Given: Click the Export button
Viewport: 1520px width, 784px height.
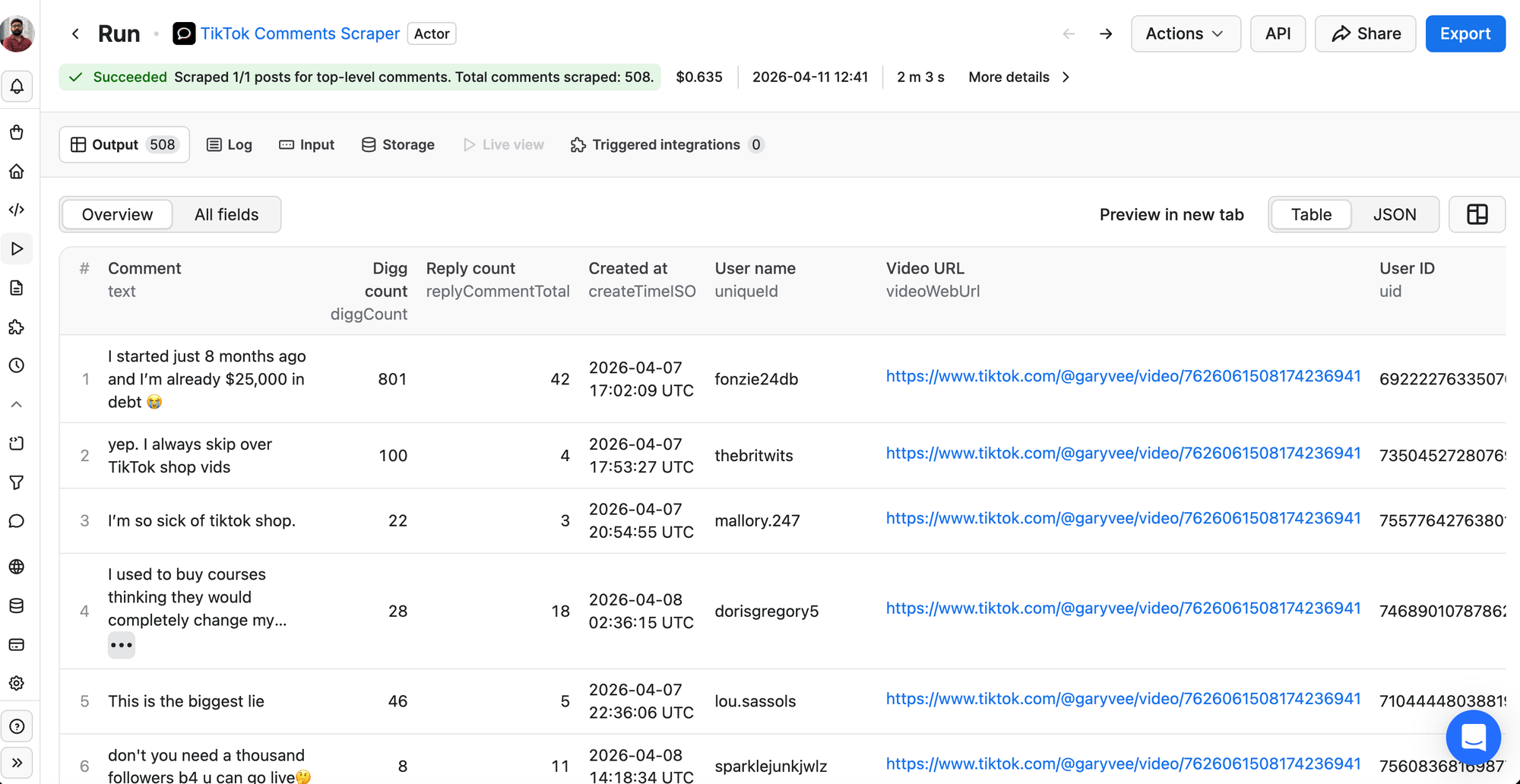Looking at the screenshot, I should 1465,33.
